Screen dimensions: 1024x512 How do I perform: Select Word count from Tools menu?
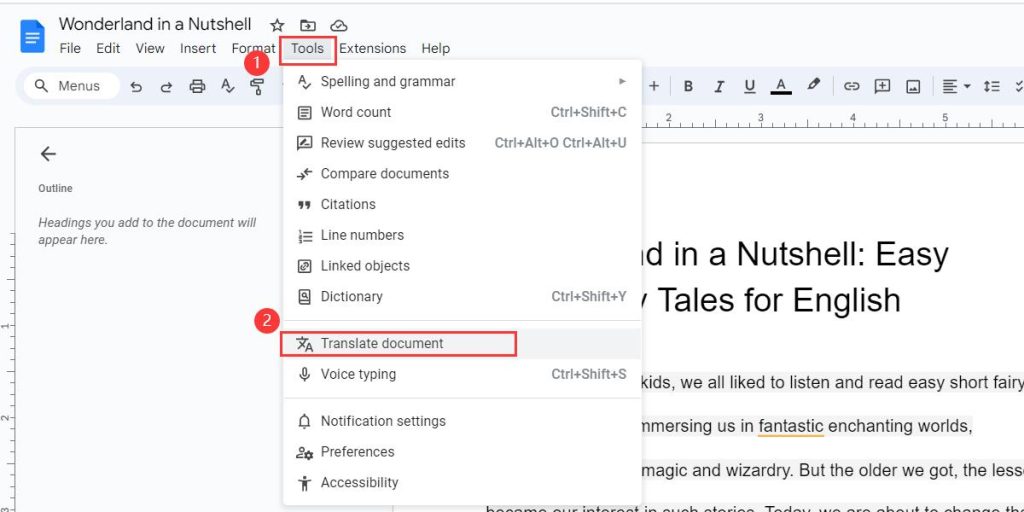click(x=462, y=112)
